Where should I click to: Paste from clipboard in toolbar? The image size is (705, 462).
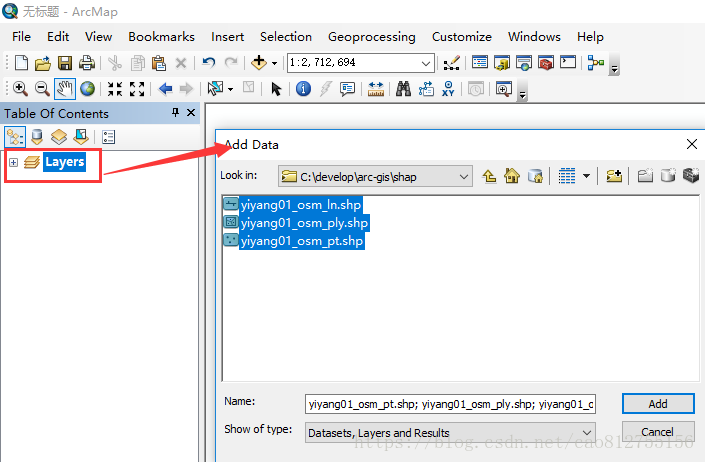159,63
